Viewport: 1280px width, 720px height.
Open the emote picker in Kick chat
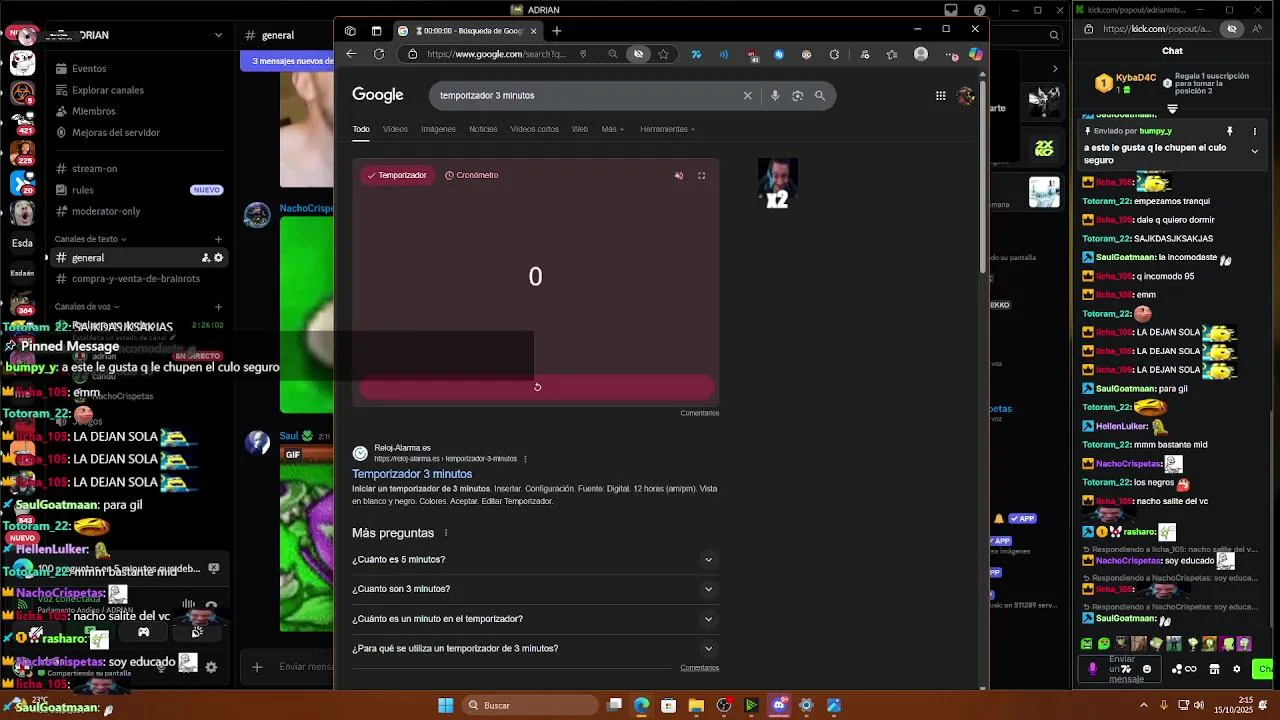(x=1146, y=669)
